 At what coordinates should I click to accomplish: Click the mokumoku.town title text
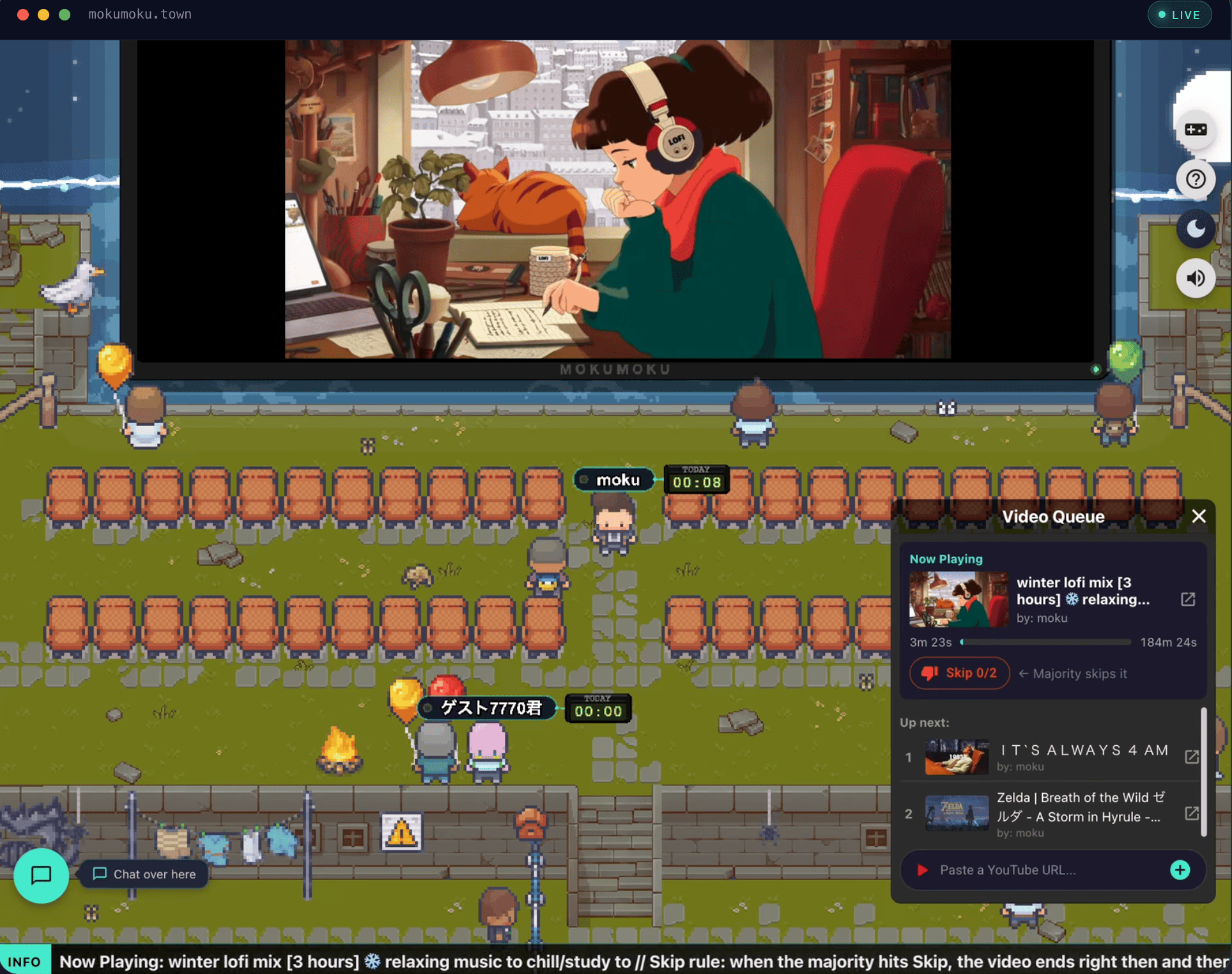point(140,14)
